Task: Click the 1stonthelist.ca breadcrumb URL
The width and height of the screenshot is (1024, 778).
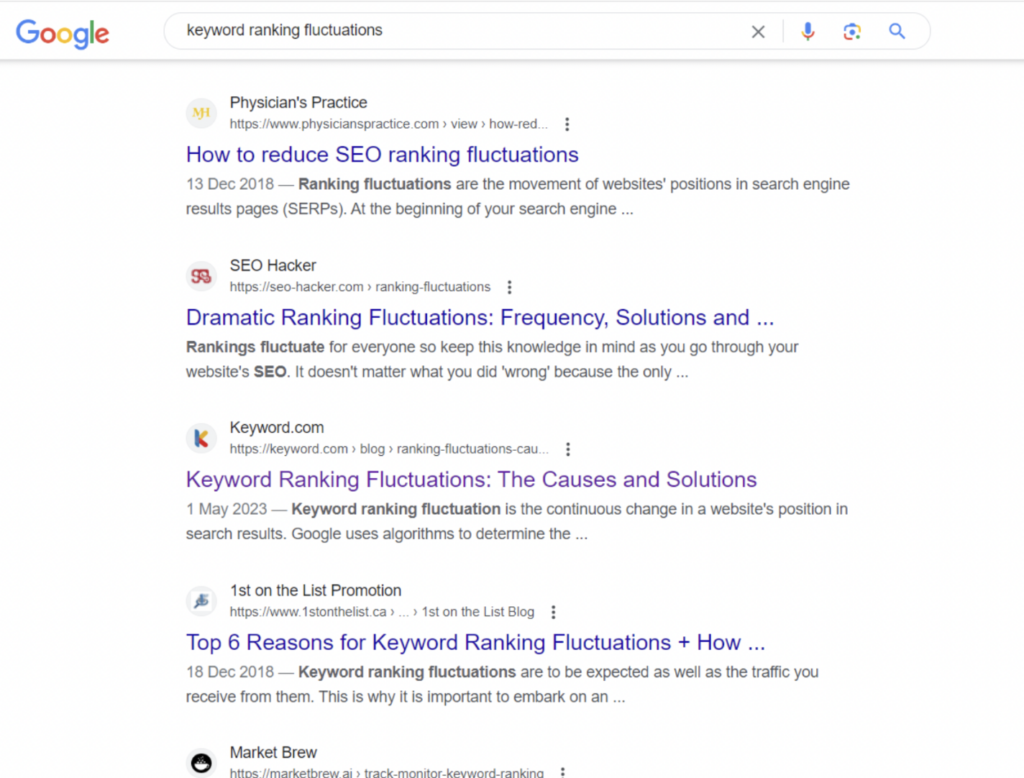Action: point(382,611)
